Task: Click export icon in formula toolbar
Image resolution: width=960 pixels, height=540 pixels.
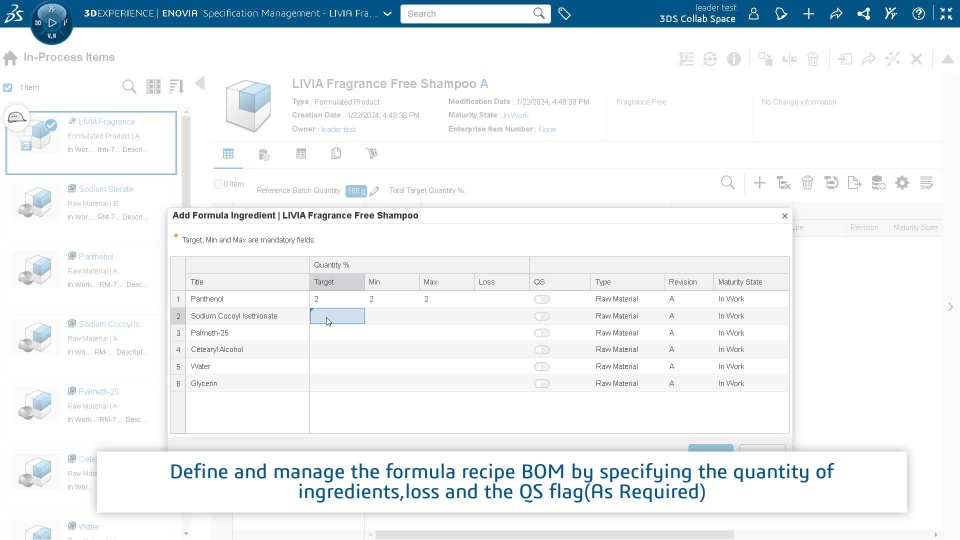Action: pos(854,182)
